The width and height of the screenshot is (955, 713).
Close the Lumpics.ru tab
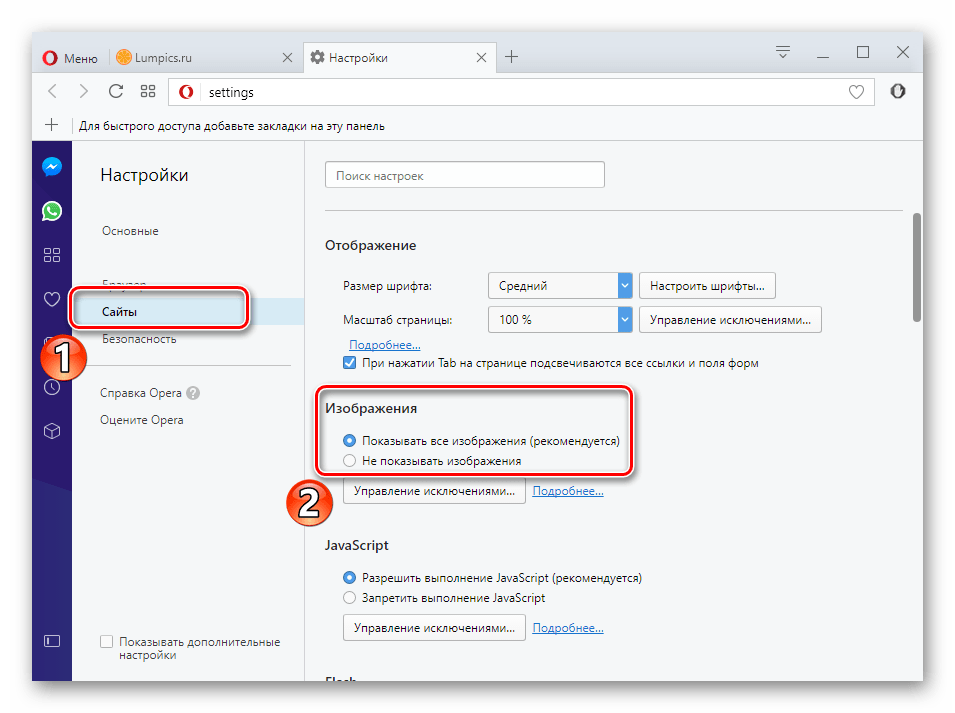[x=287, y=58]
